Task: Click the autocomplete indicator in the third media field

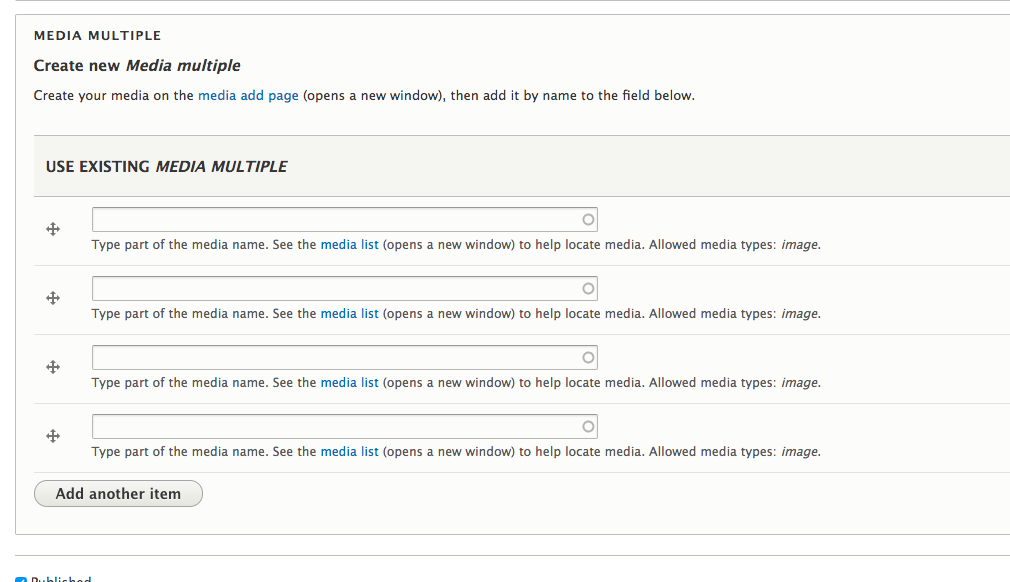Action: coord(587,356)
